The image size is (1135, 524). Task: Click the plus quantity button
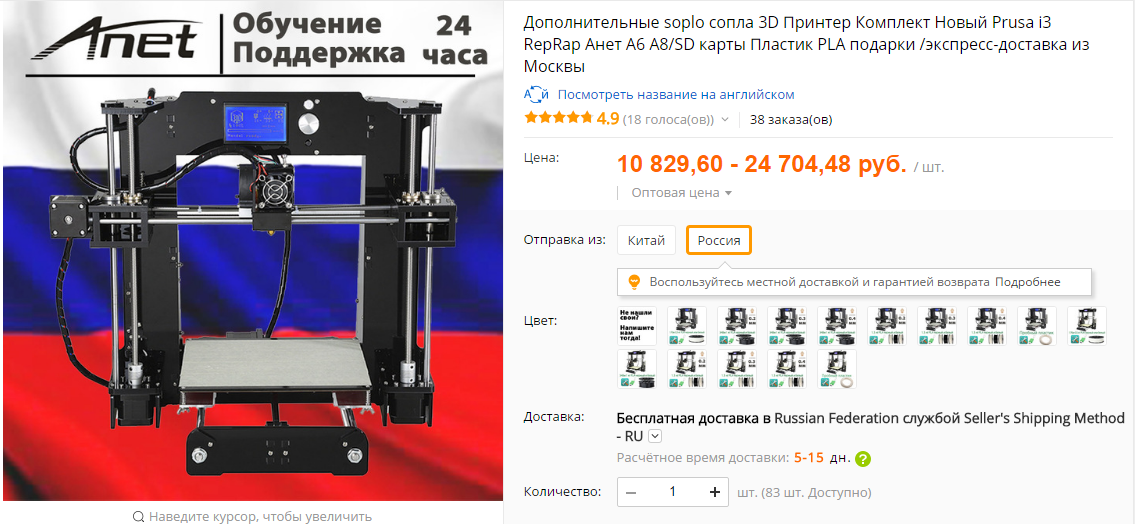(715, 492)
